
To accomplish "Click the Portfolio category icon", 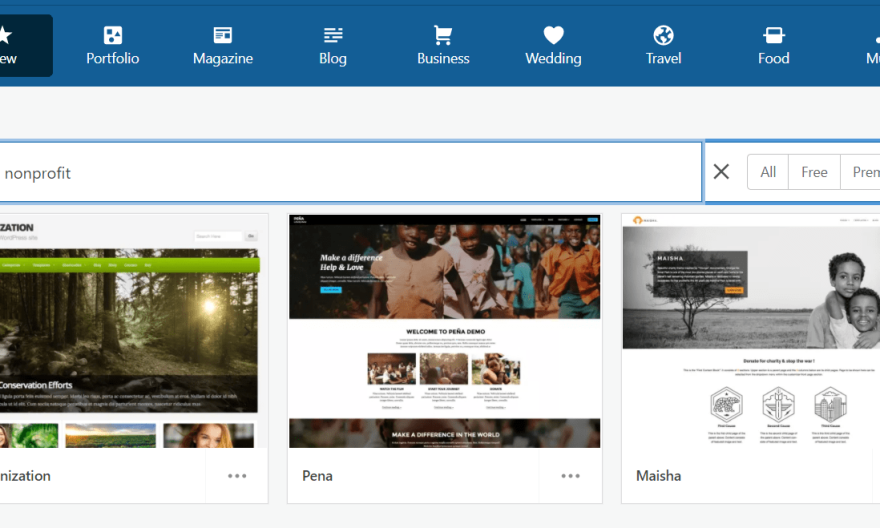I will [113, 36].
